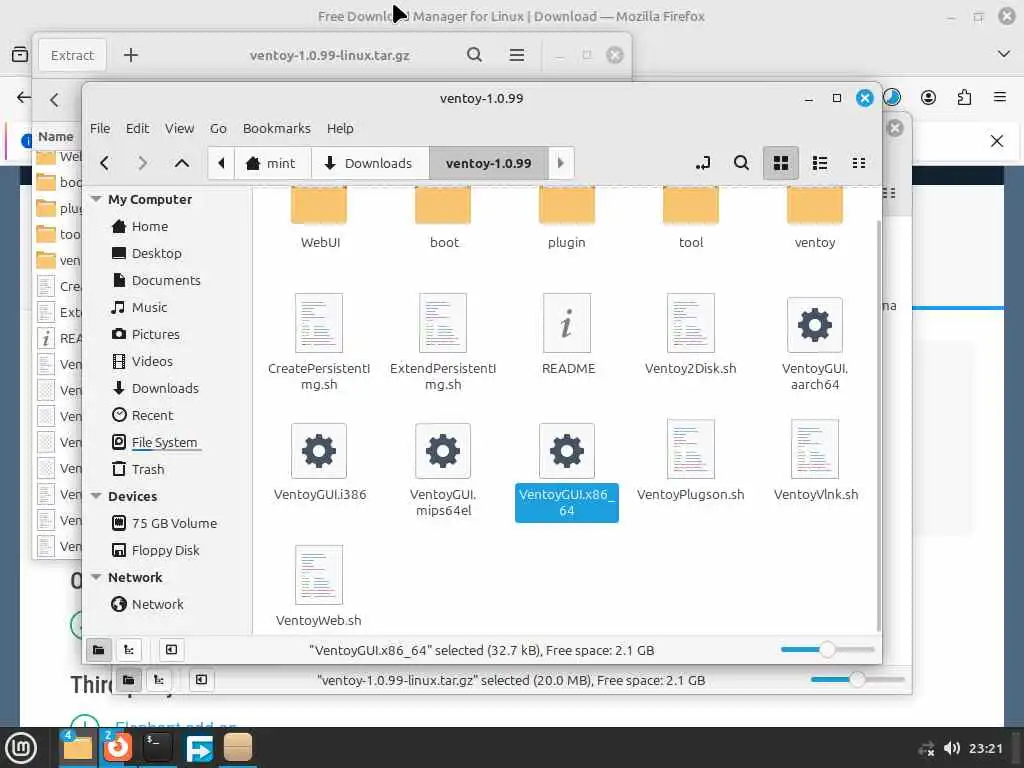Open Go menu
Screen dimensions: 1024x768
218,129
